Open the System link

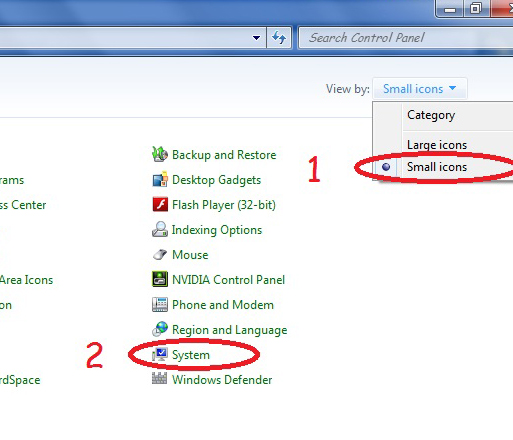click(191, 355)
